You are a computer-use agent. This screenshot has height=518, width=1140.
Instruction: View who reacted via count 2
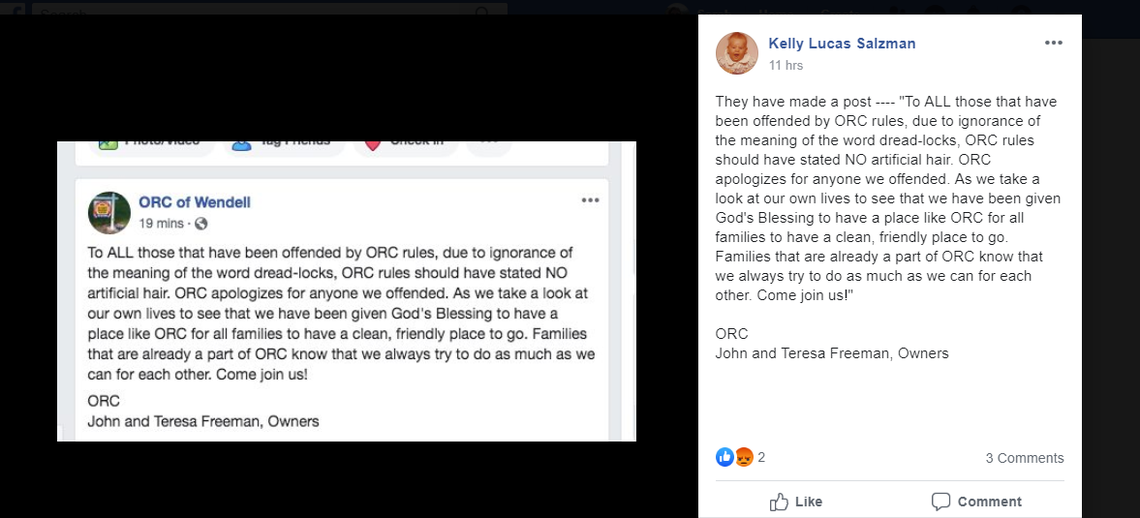coord(761,457)
